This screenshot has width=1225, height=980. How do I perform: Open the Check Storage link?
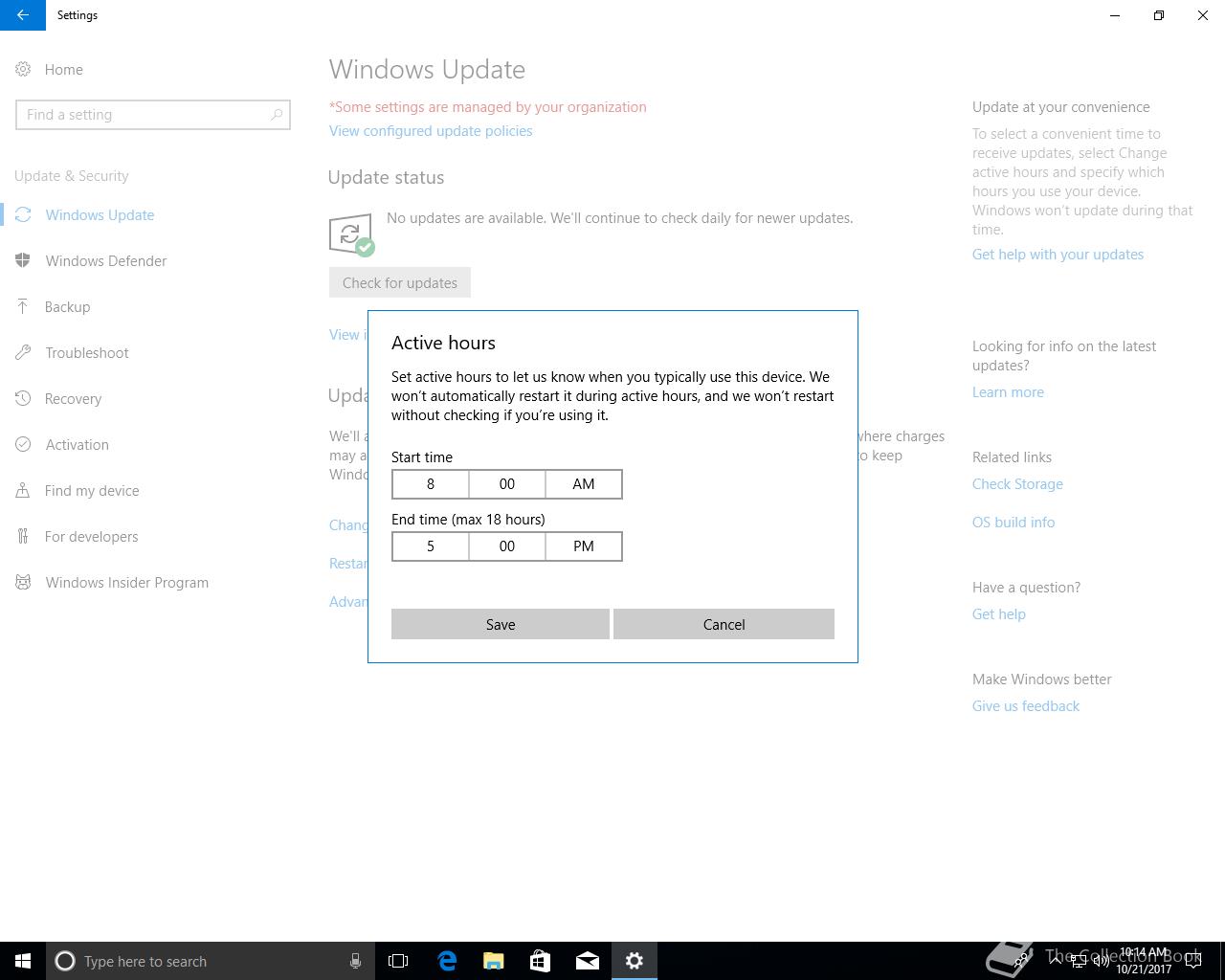[x=1017, y=484]
